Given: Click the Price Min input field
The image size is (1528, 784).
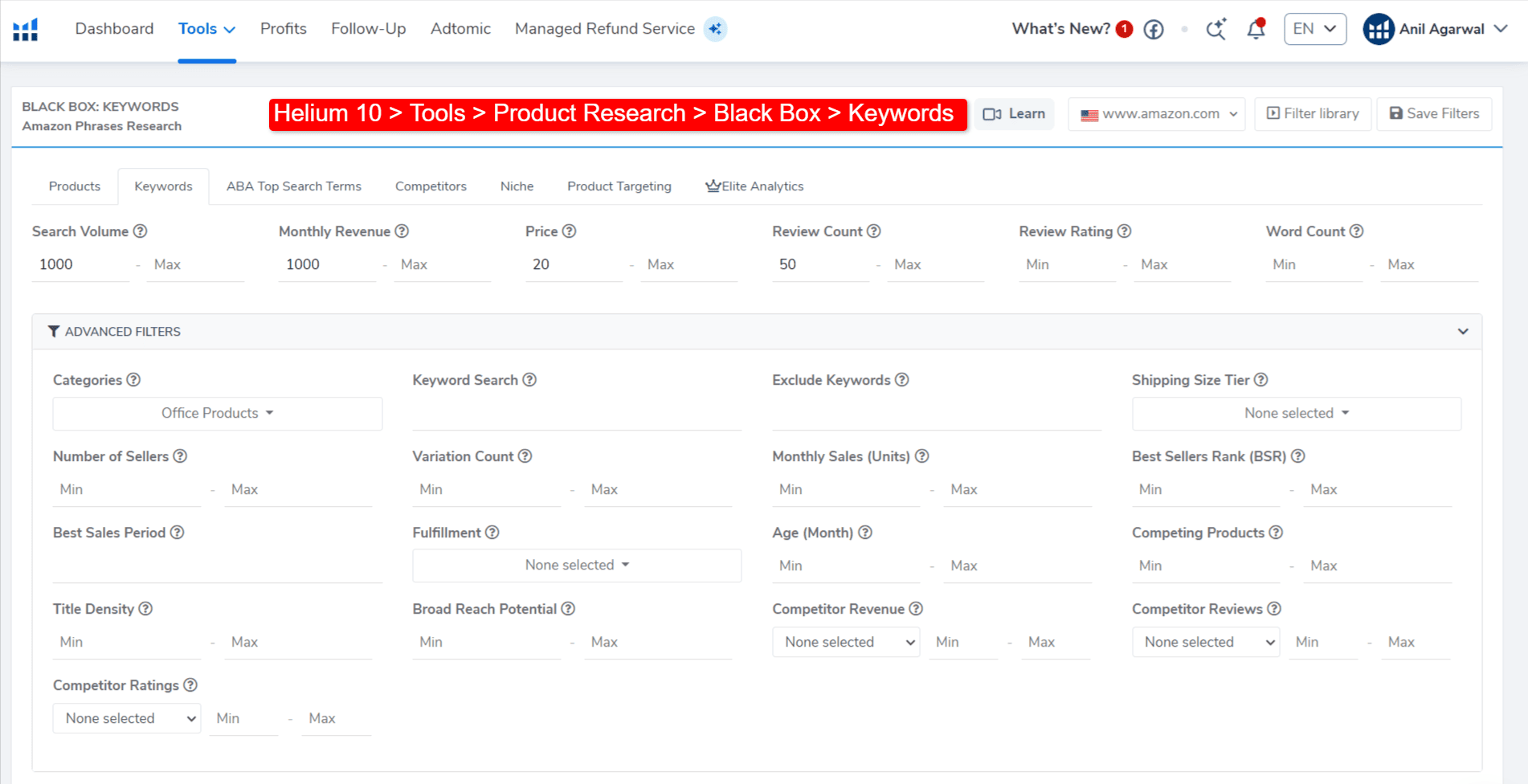Looking at the screenshot, I should [574, 265].
